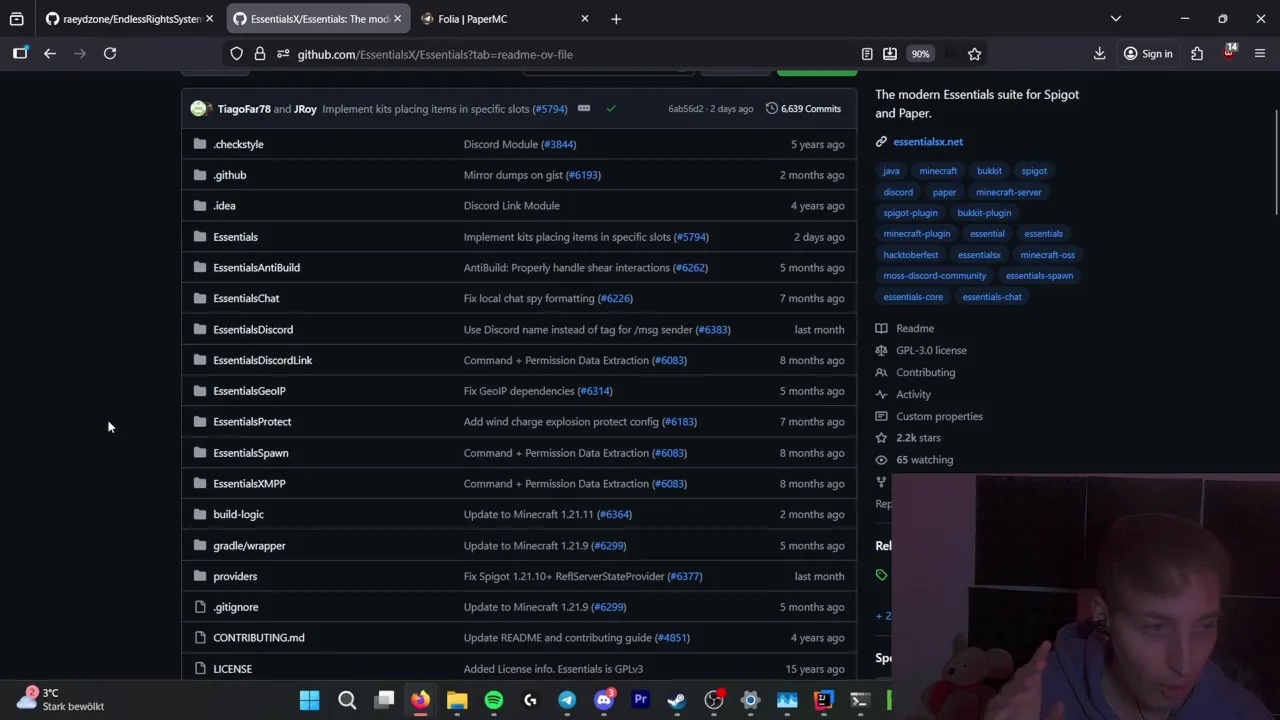Open TiagoFar78 author profile
The image size is (1280, 720).
coord(244,109)
